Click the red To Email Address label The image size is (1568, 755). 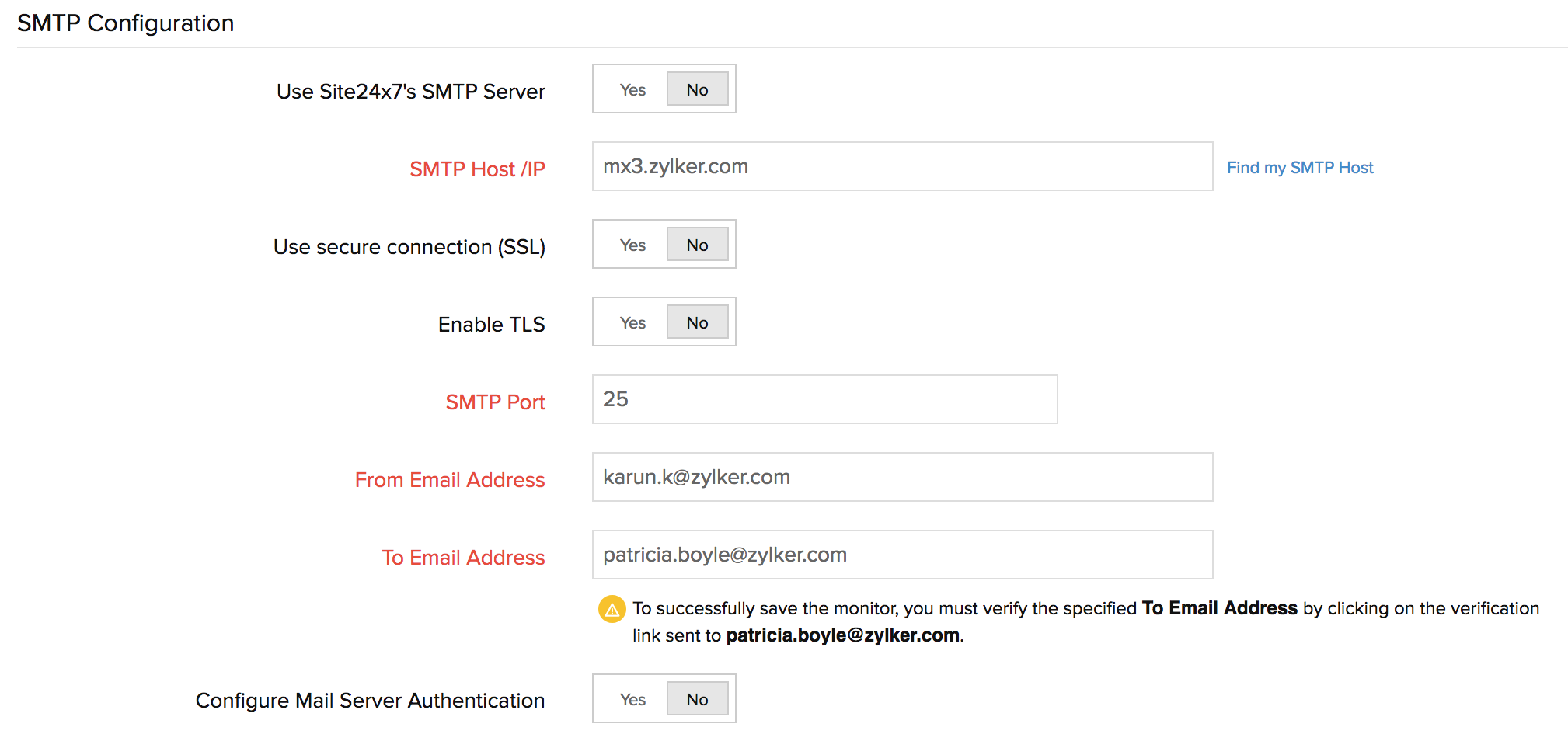[463, 558]
